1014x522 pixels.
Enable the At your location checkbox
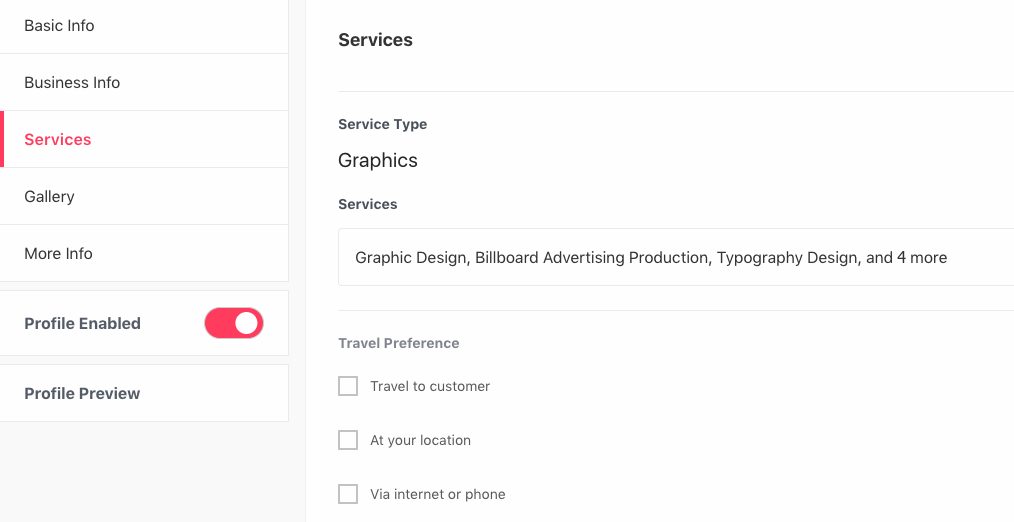pos(348,440)
